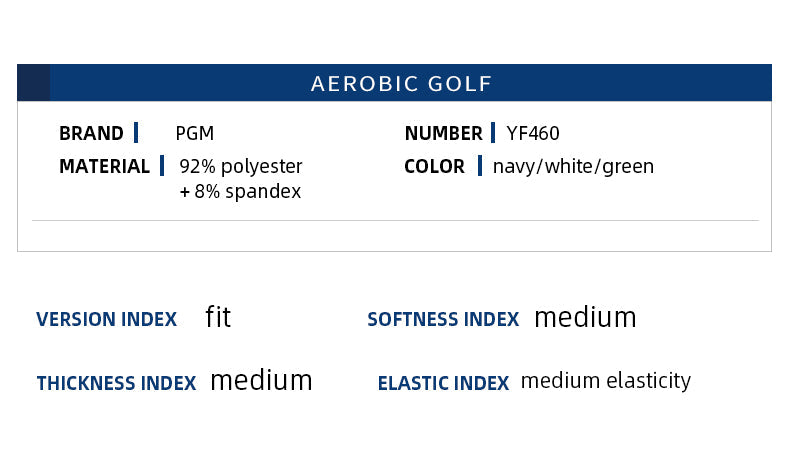
Task: Click the + 8% spandex line
Action: (240, 191)
